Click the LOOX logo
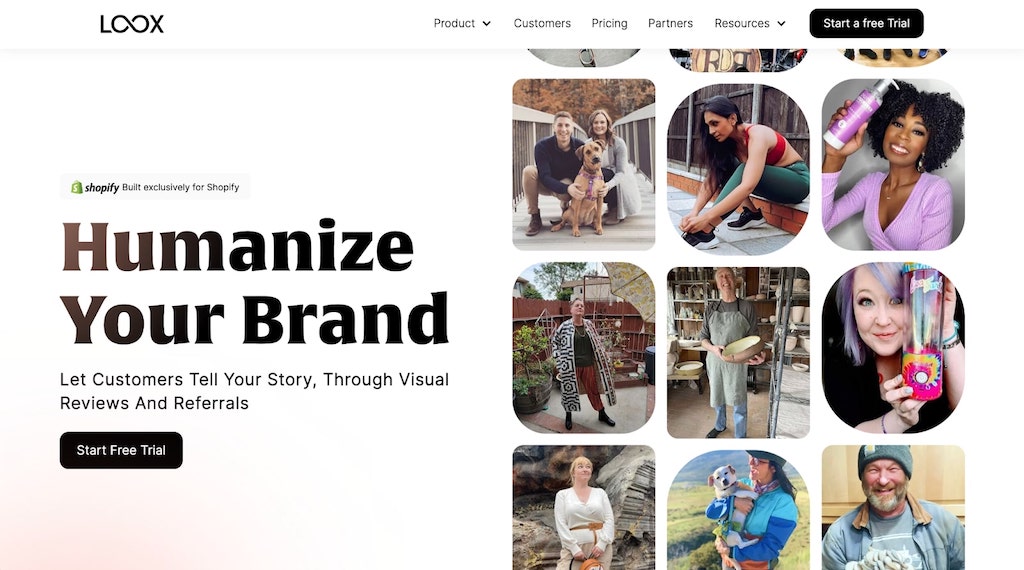This screenshot has height=570, width=1024. [x=132, y=24]
